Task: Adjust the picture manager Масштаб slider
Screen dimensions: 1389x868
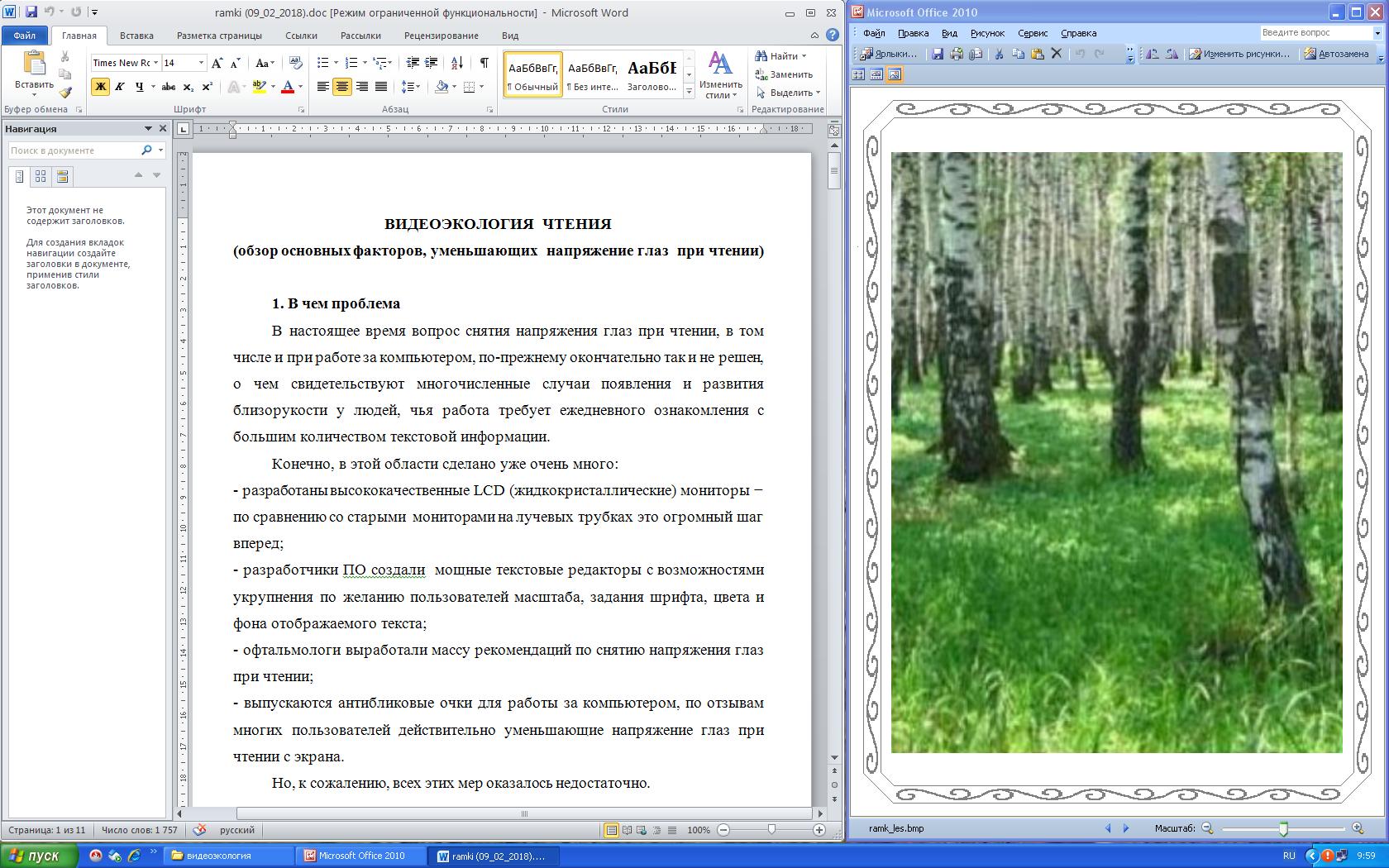Action: (x=1283, y=827)
